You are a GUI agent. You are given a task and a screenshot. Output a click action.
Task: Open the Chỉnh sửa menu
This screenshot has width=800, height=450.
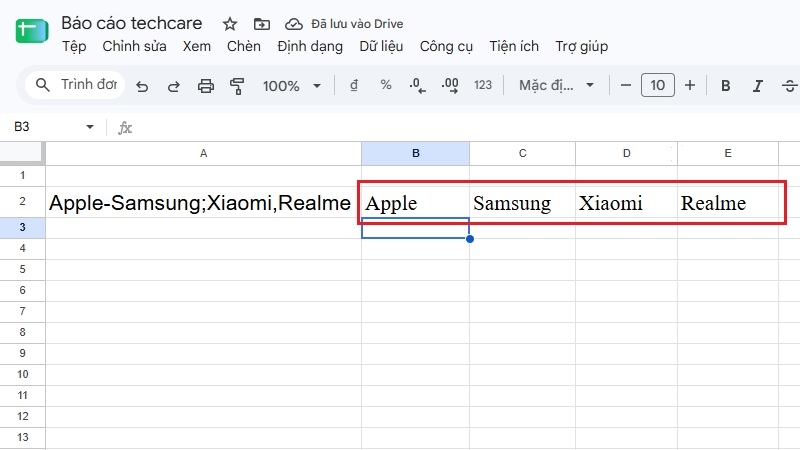pos(134,46)
